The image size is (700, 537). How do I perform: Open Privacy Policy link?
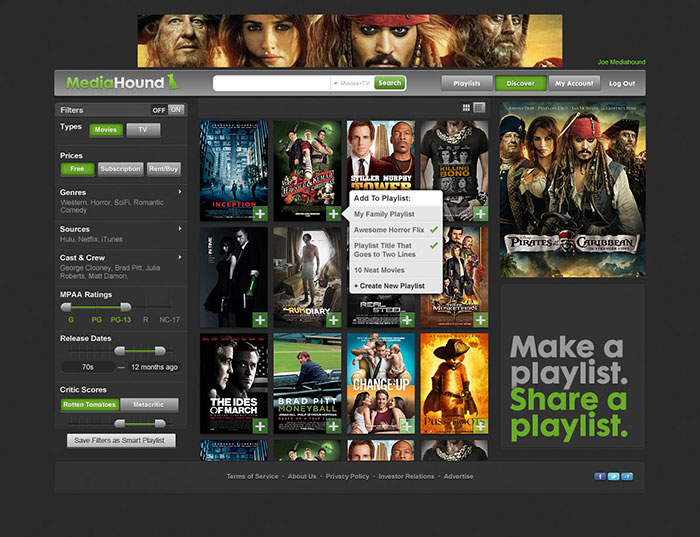pyautogui.click(x=347, y=476)
